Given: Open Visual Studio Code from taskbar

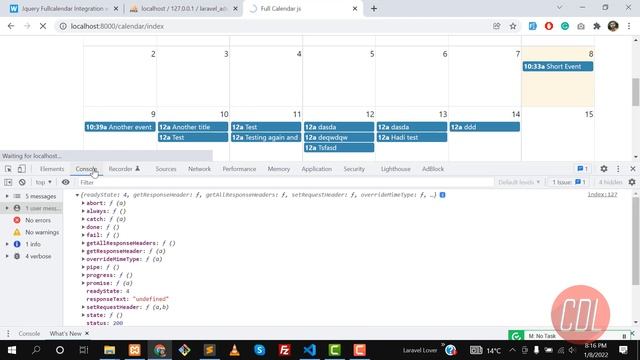Looking at the screenshot, I should [309, 350].
